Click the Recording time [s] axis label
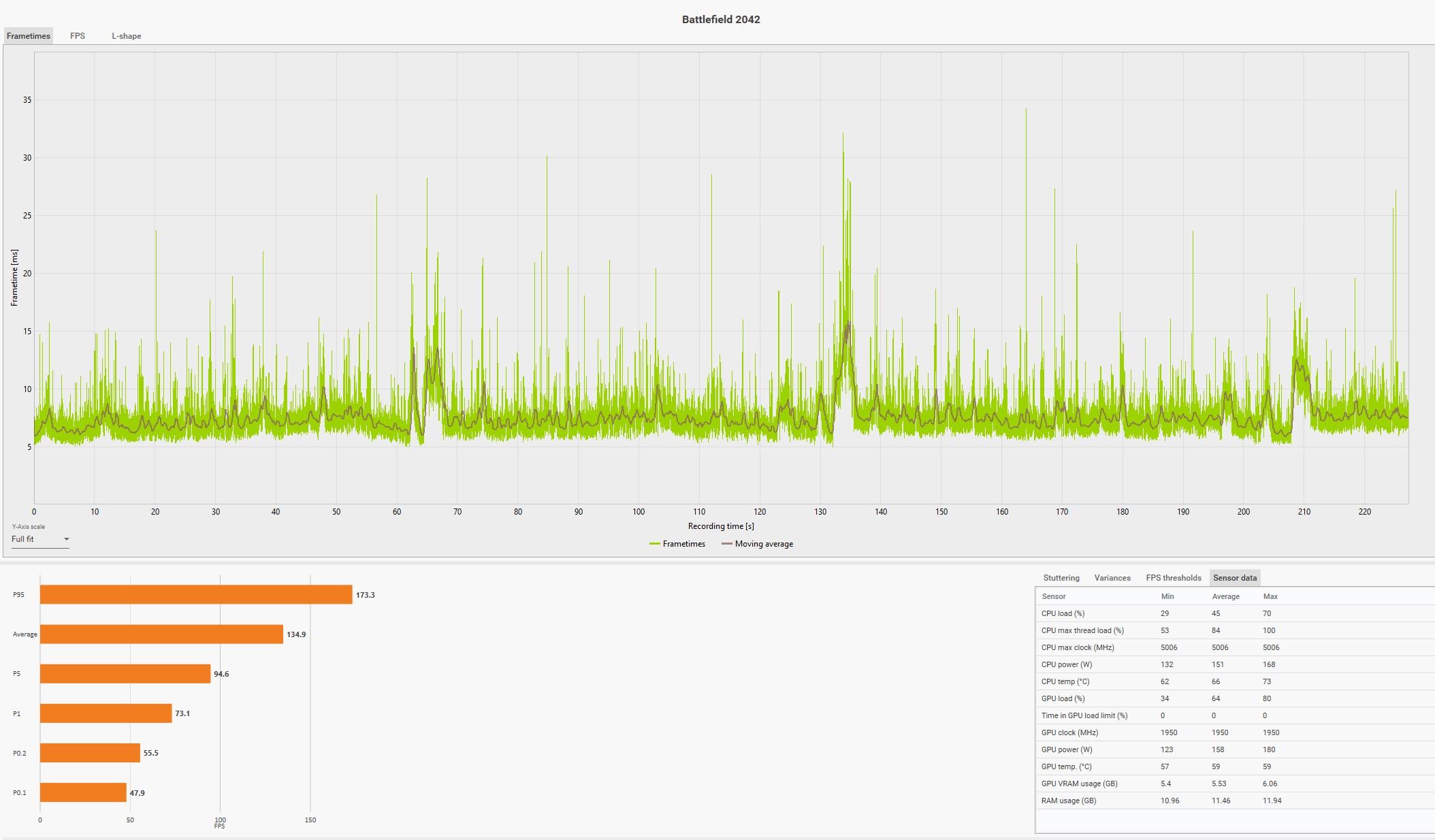 click(x=721, y=526)
